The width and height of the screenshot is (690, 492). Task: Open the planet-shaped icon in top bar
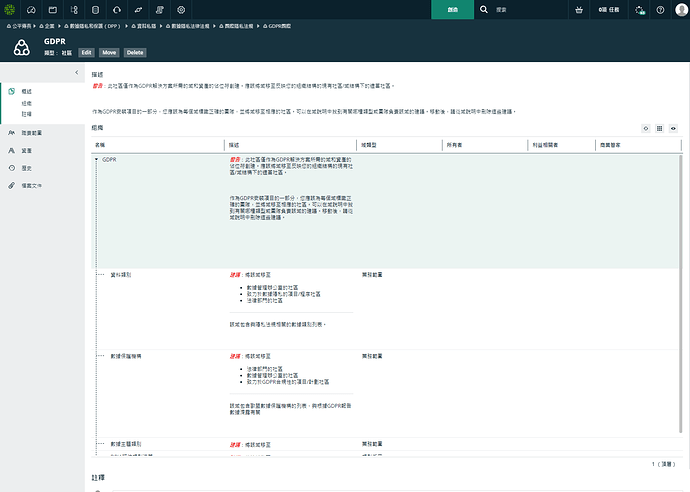138,10
